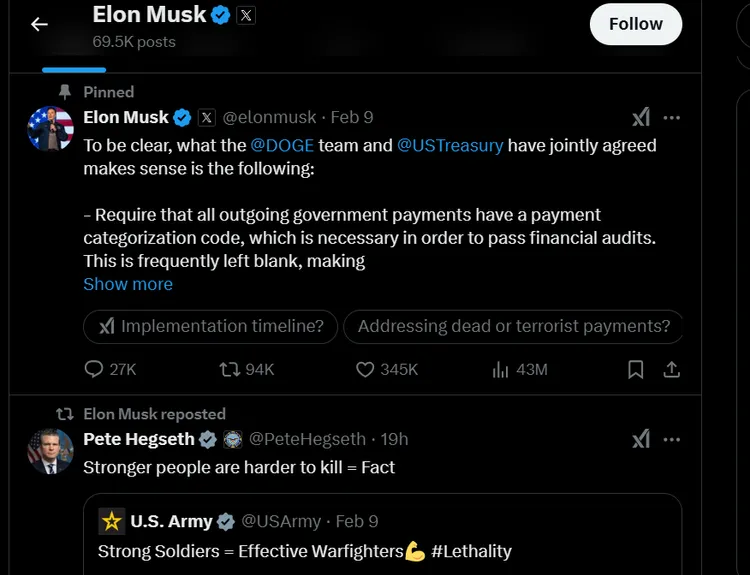The width and height of the screenshot is (750, 575).
Task: View analytics showing 43M views
Action: 502,369
